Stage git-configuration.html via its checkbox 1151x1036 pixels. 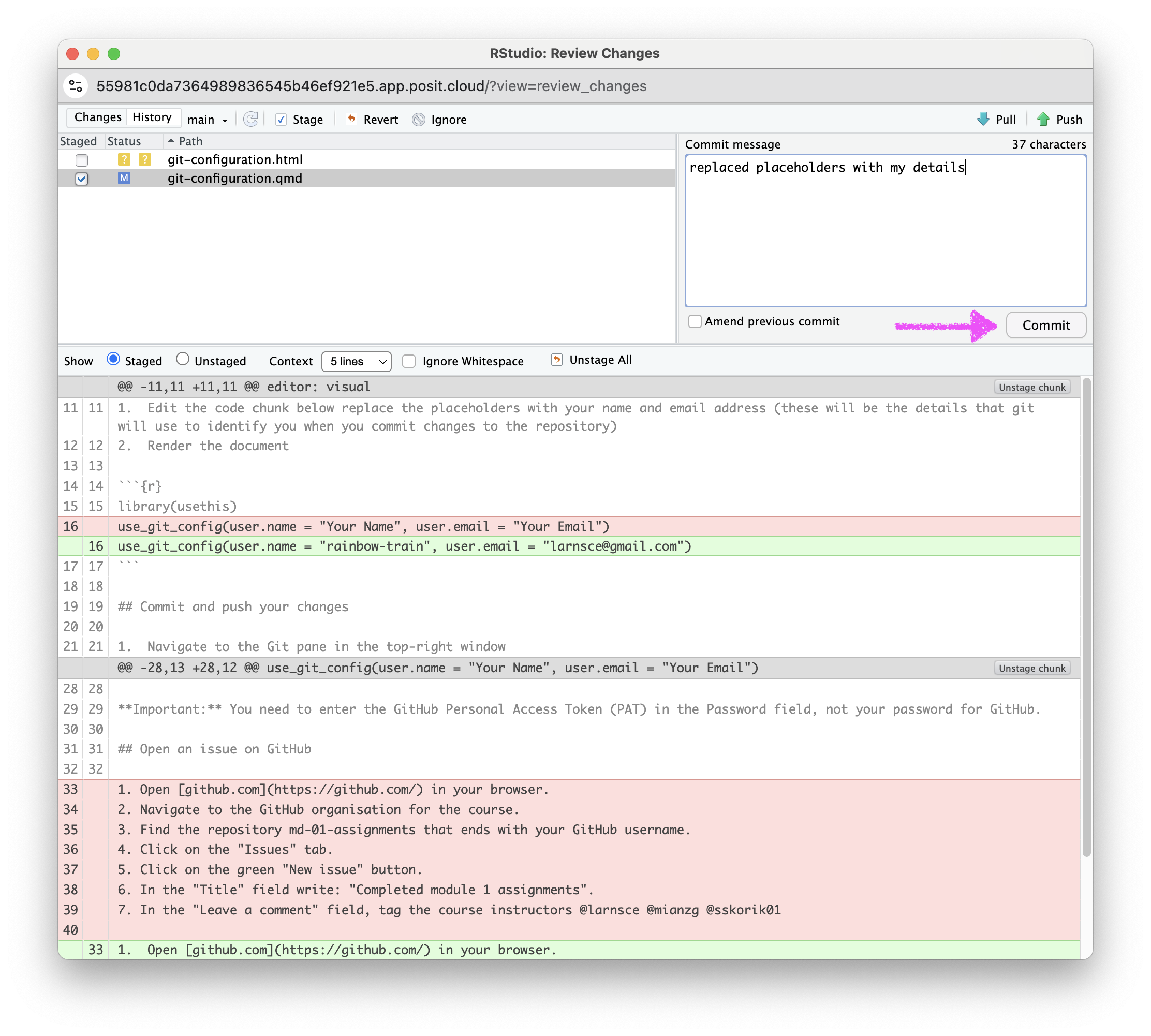82,160
